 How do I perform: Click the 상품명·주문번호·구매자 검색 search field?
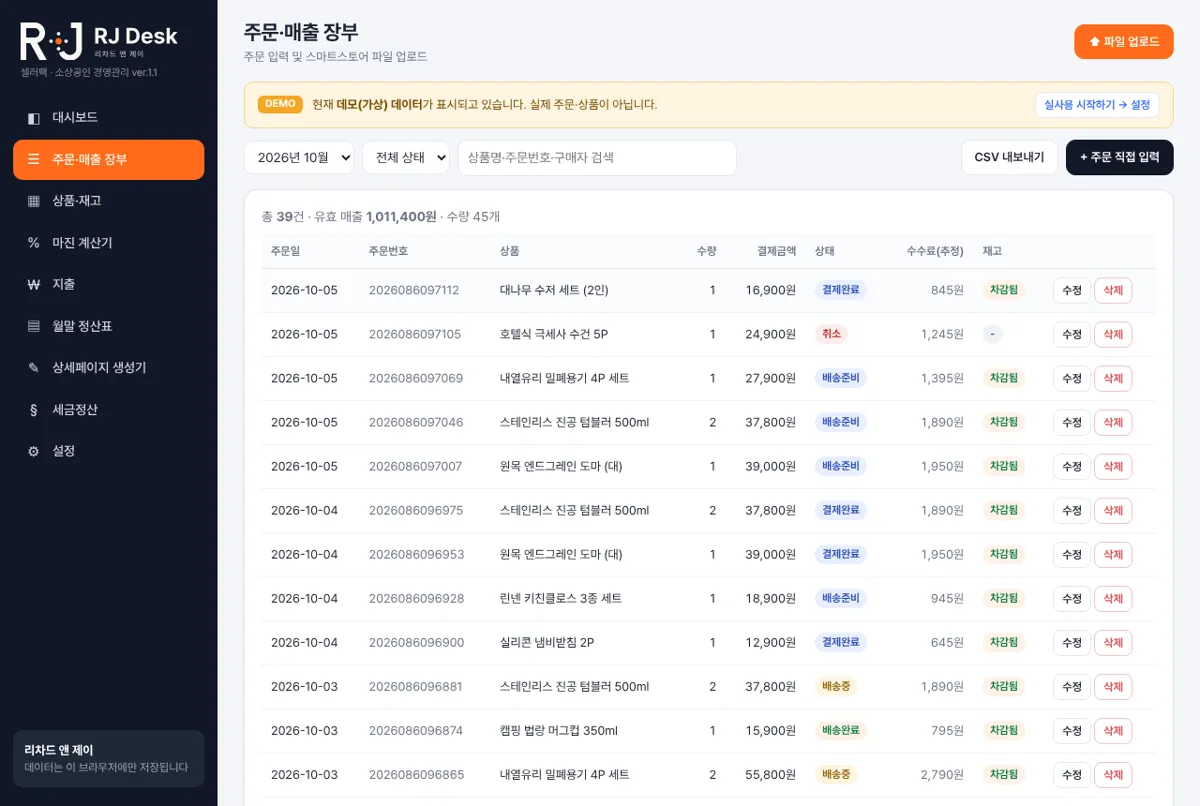pyautogui.click(x=597, y=157)
